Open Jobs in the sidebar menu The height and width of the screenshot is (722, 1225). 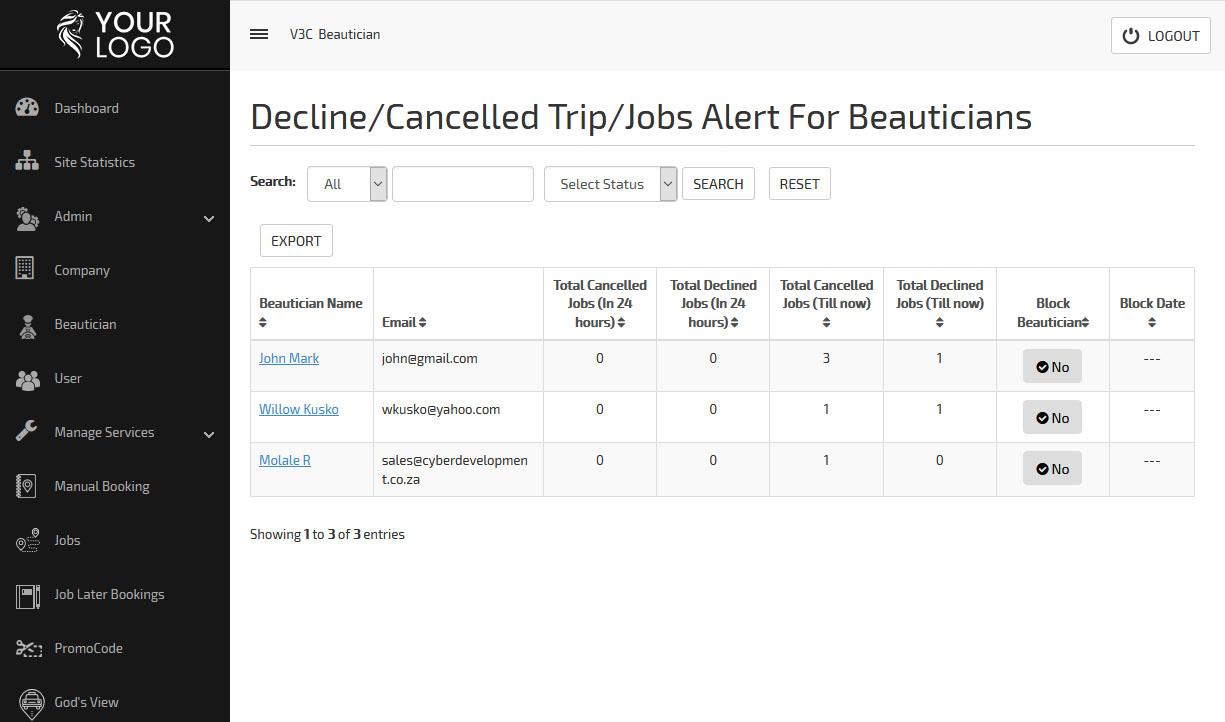click(67, 540)
